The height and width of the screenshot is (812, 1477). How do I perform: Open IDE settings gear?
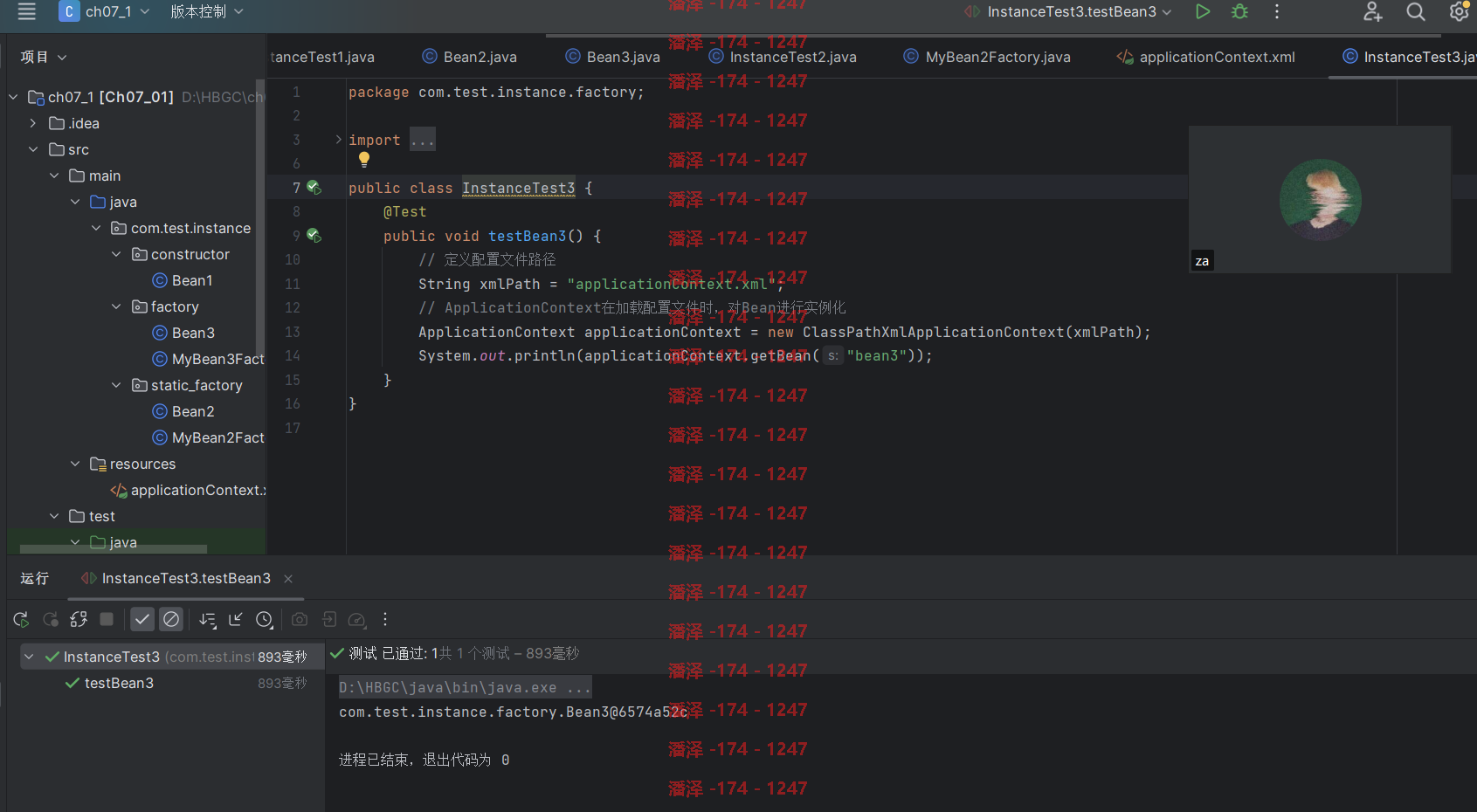click(x=1460, y=11)
